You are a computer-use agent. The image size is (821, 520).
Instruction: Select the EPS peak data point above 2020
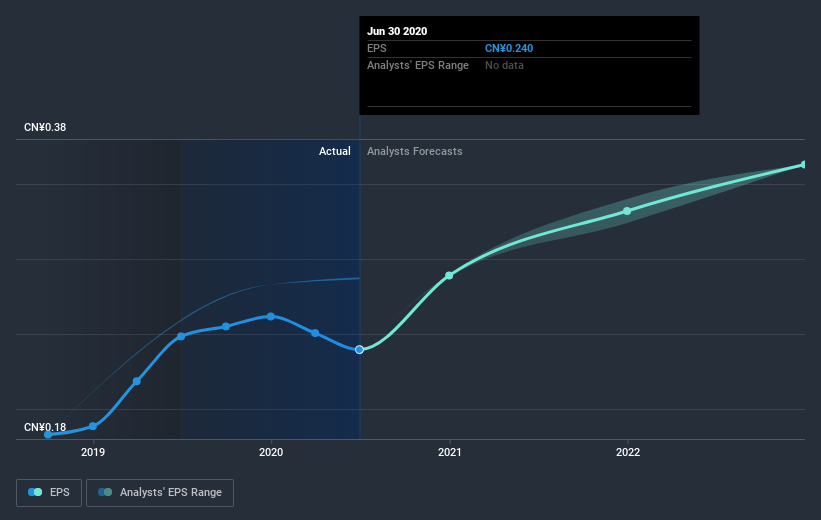point(271,316)
